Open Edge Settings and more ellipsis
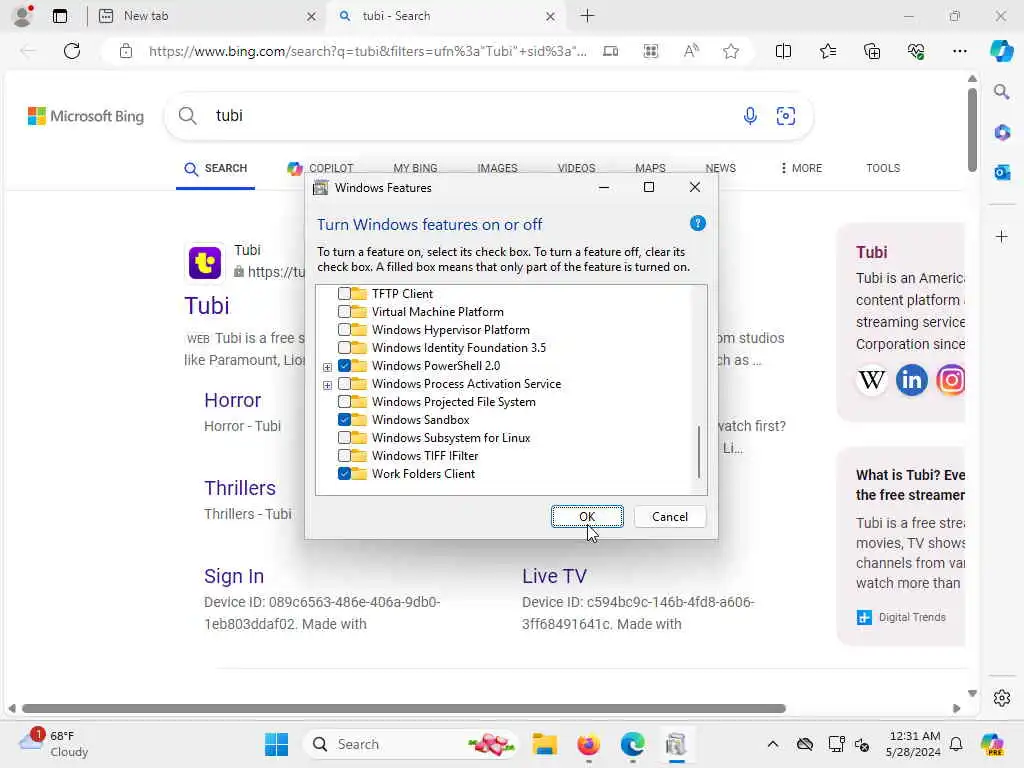Viewport: 1024px width, 768px height. [x=959, y=51]
